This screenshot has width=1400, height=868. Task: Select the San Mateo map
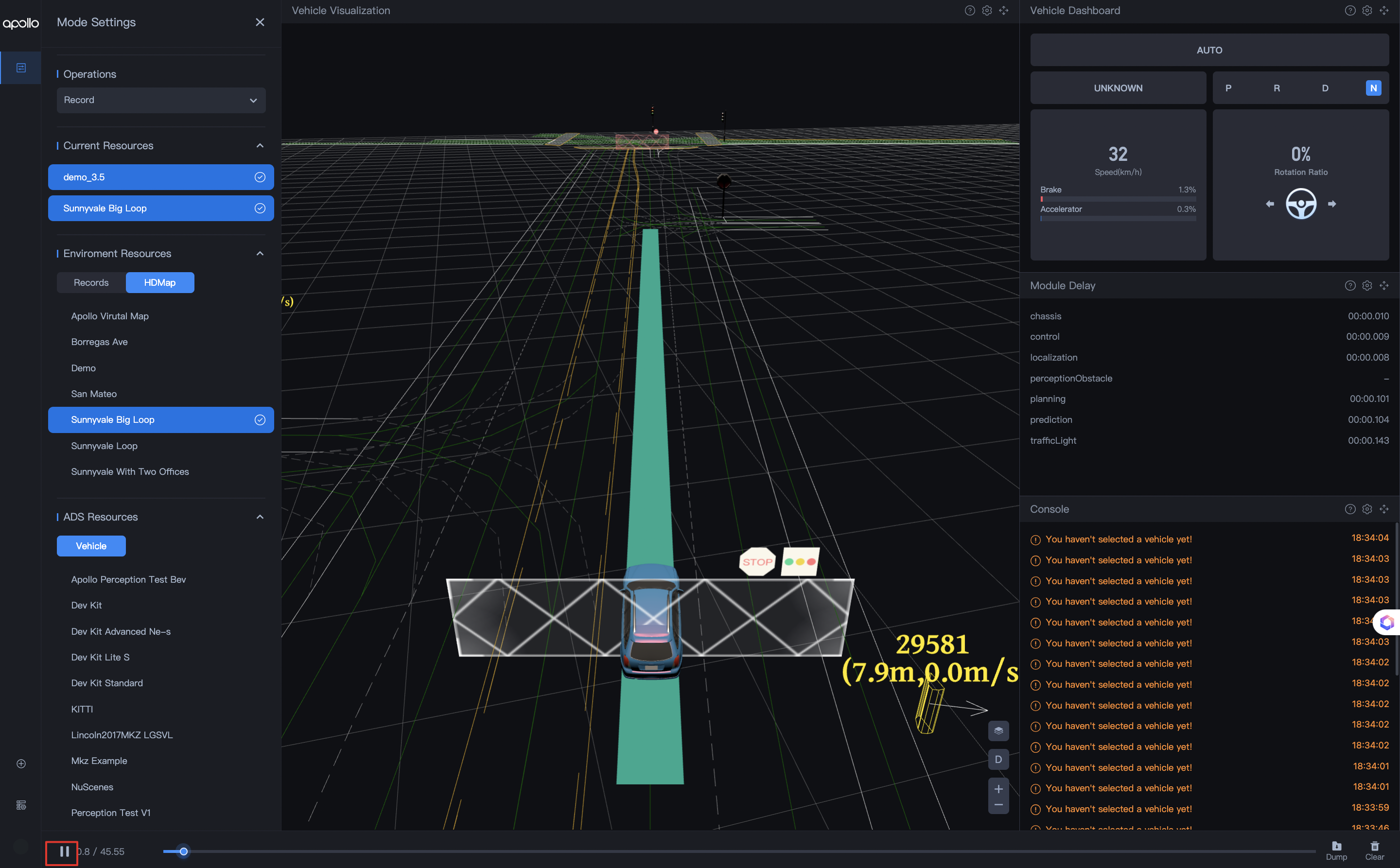click(94, 394)
